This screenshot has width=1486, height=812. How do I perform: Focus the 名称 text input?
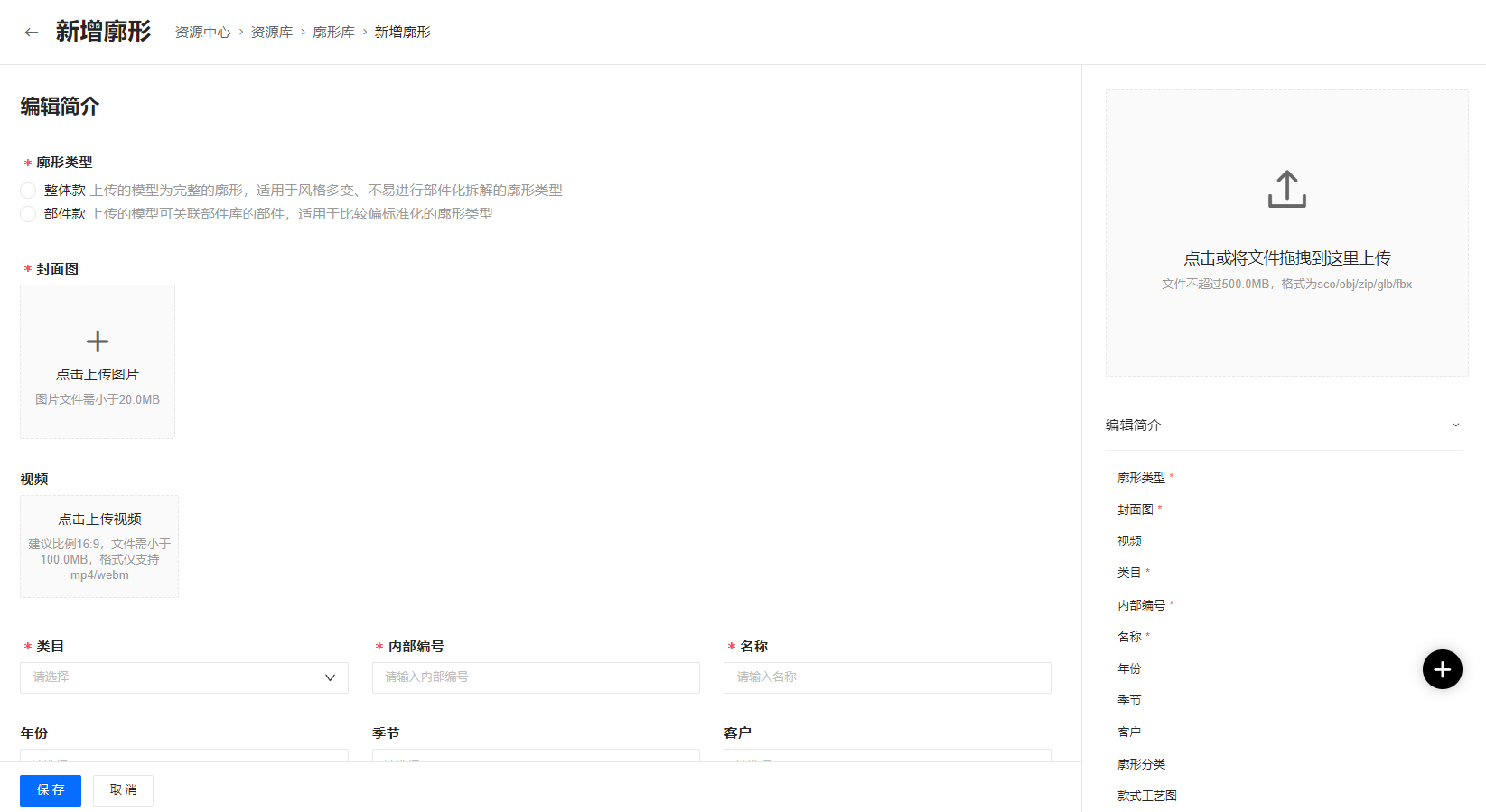887,677
